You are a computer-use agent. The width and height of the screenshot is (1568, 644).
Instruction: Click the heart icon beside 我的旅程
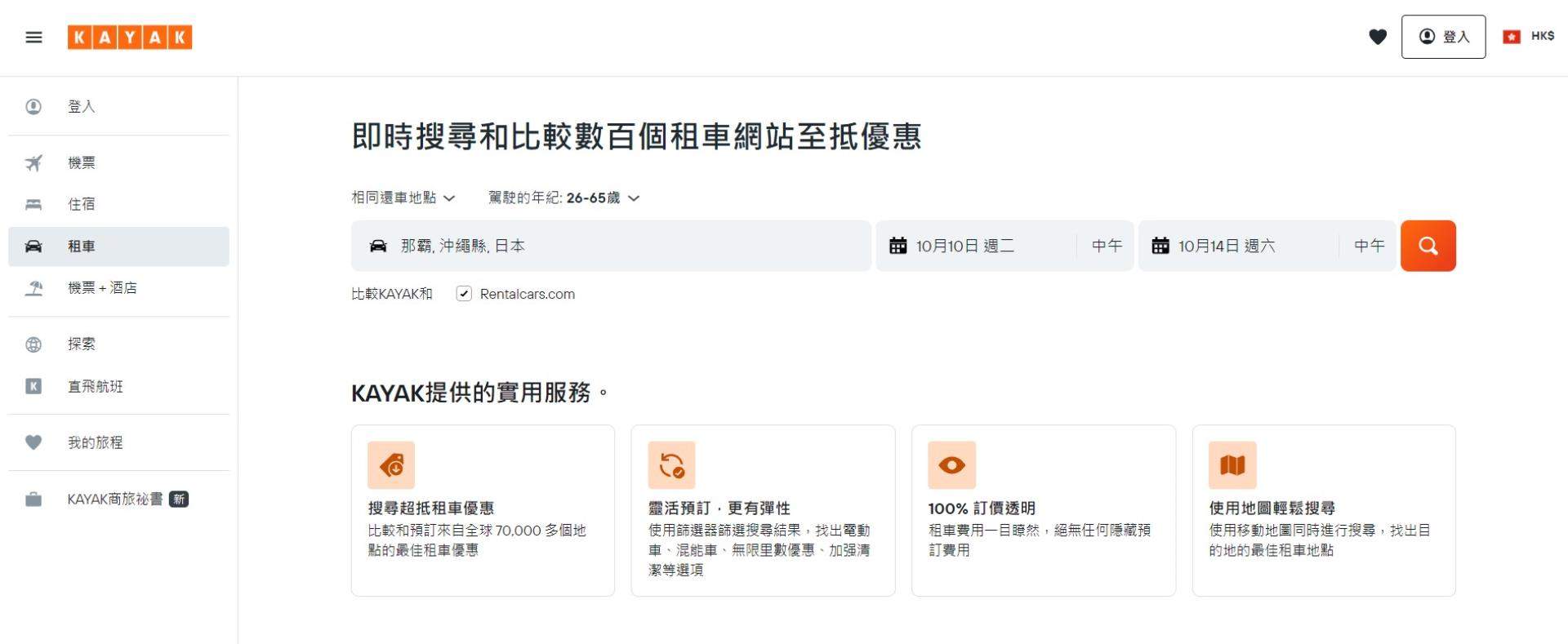tap(33, 442)
